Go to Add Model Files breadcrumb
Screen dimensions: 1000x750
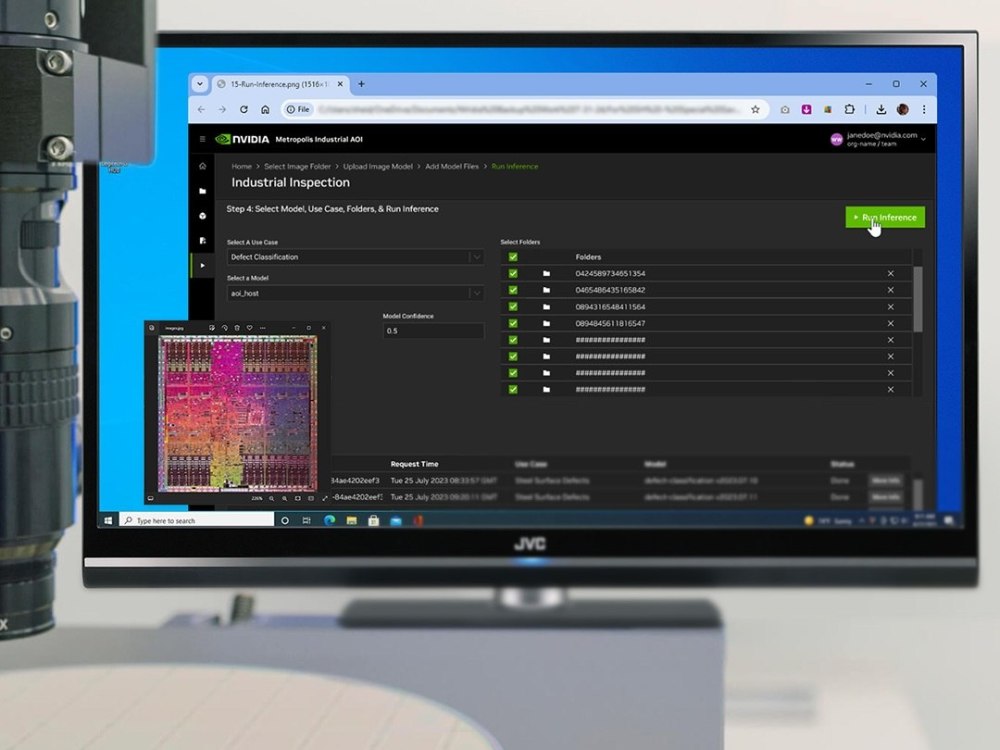point(452,166)
